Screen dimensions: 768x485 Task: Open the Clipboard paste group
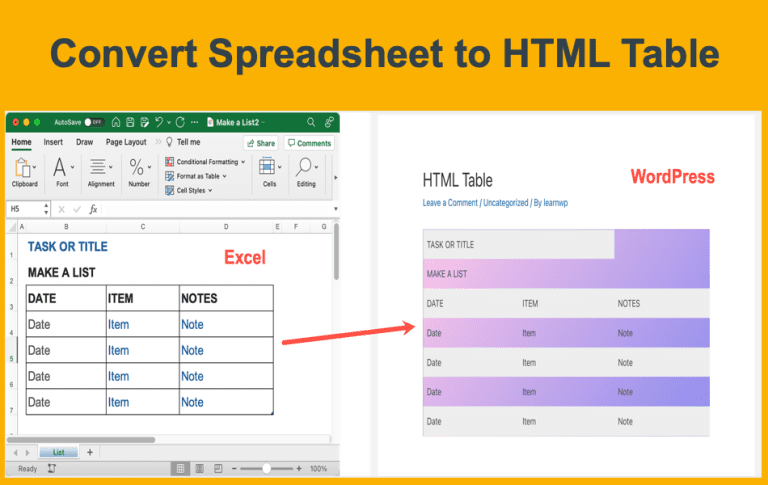click(24, 172)
